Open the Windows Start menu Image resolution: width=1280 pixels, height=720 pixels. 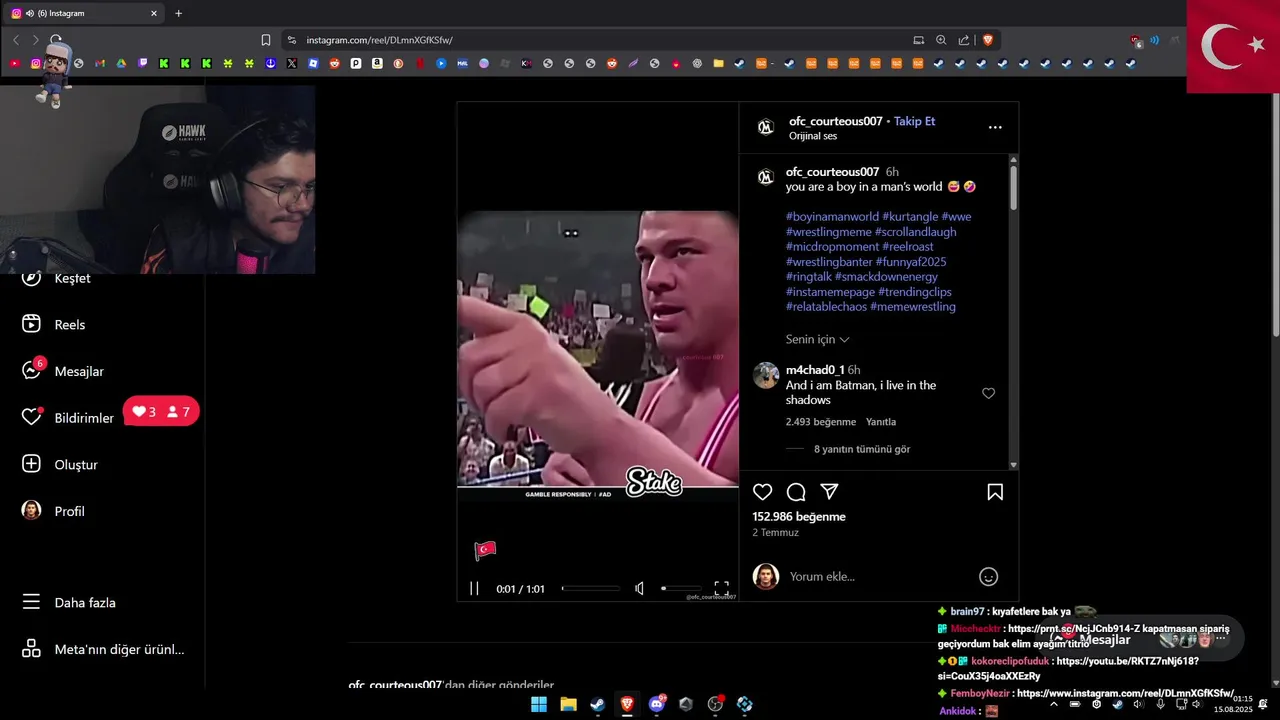[539, 704]
